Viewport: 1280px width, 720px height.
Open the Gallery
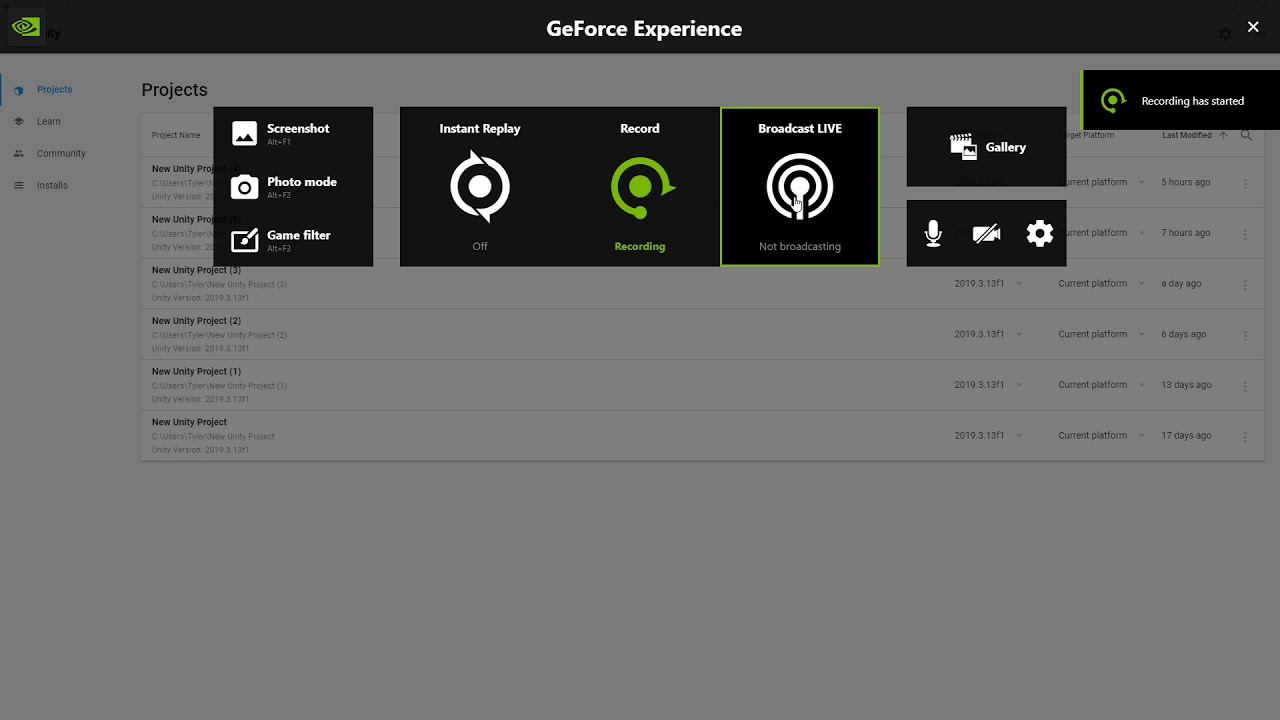coord(986,147)
